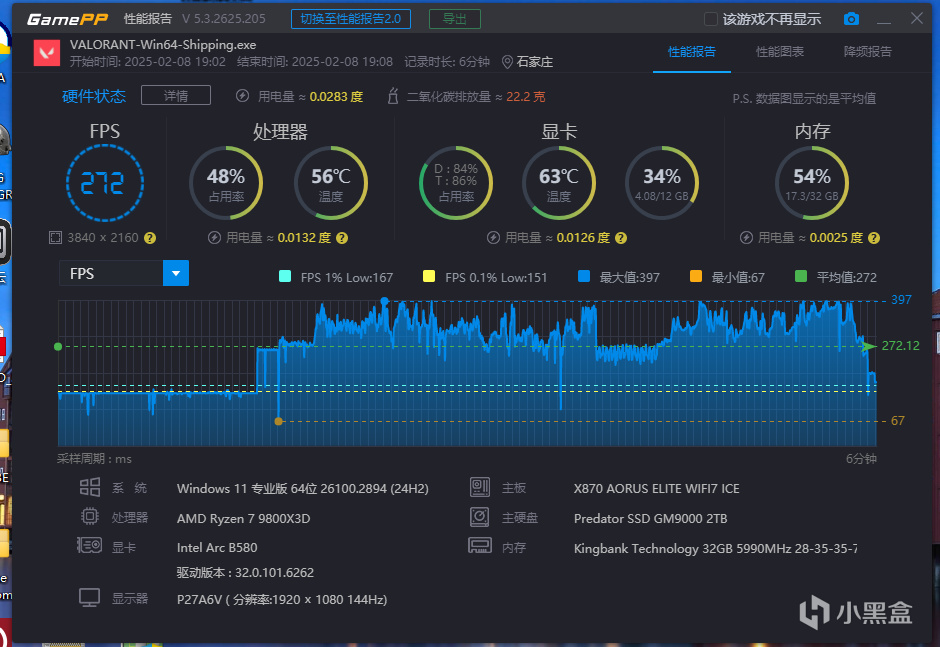Click the text Intel Arc B580
The width and height of the screenshot is (940, 647).
tap(217, 547)
